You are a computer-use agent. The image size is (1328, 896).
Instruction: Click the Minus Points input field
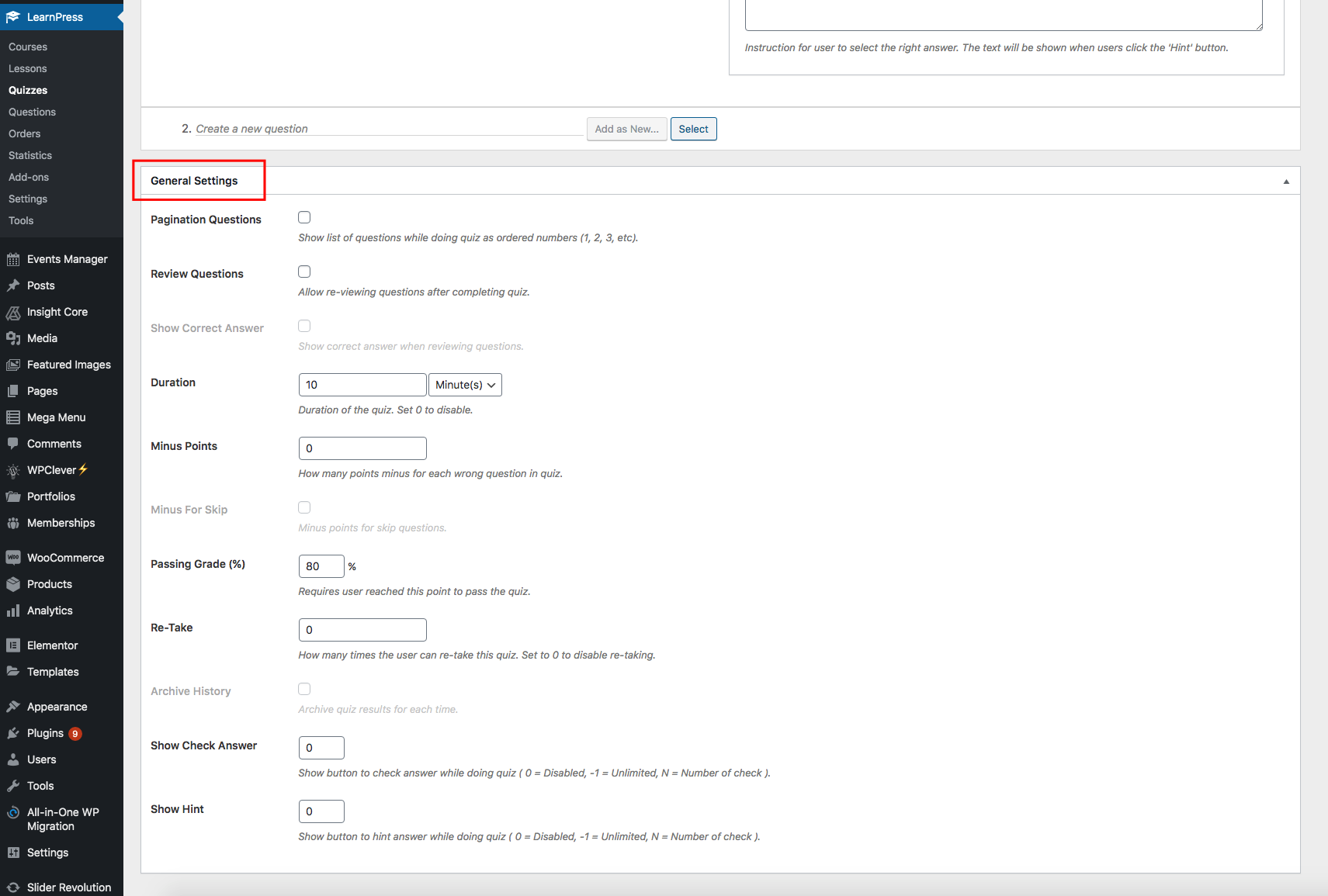362,448
